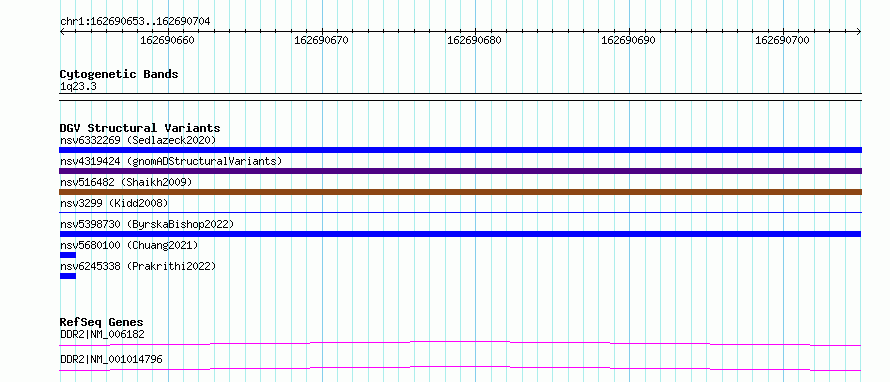Click the short blue bar under nsv6245338
Viewport: 890px width, 382px height.
[68, 276]
